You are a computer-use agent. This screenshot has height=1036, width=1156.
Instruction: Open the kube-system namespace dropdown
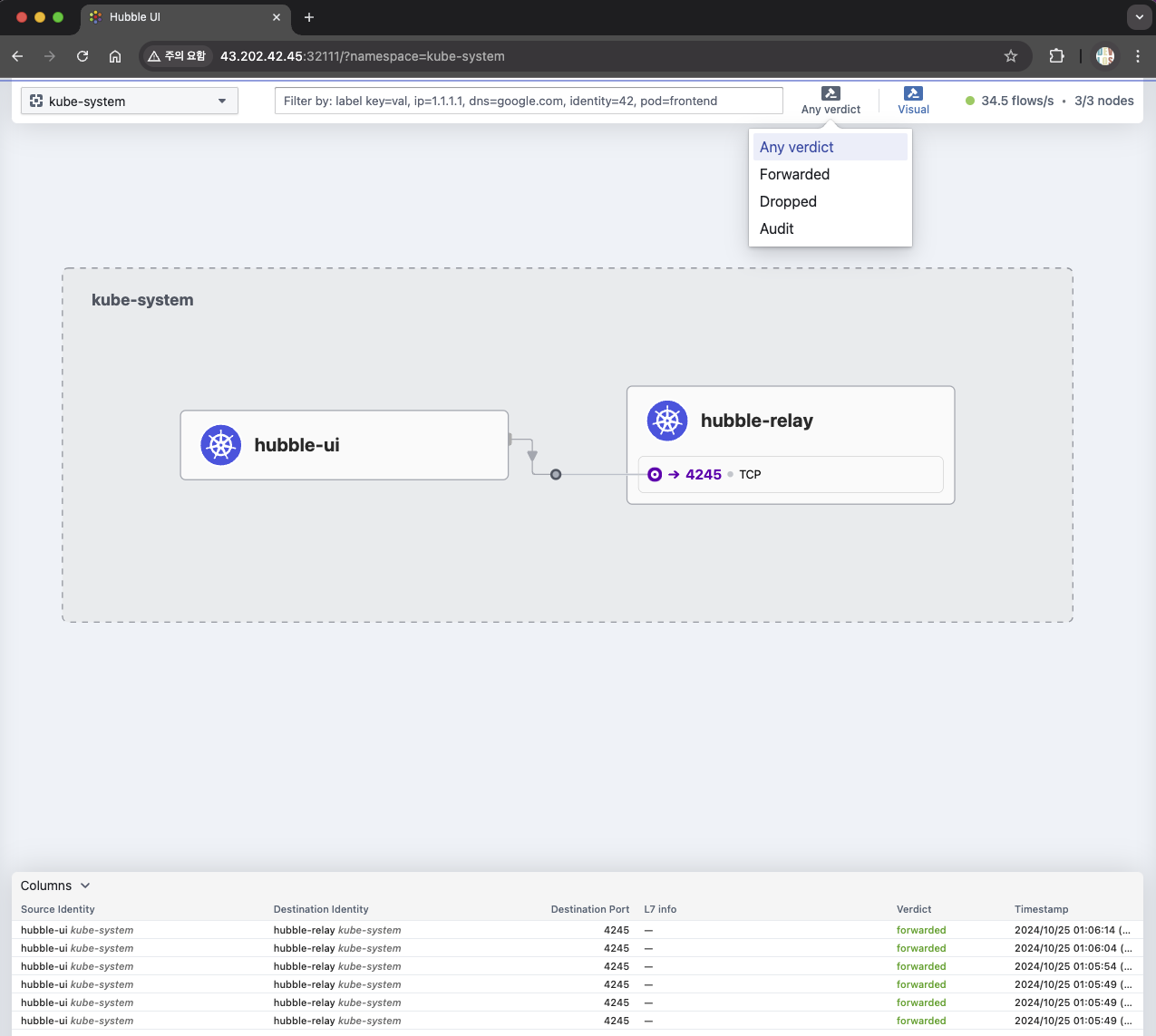[x=130, y=101]
